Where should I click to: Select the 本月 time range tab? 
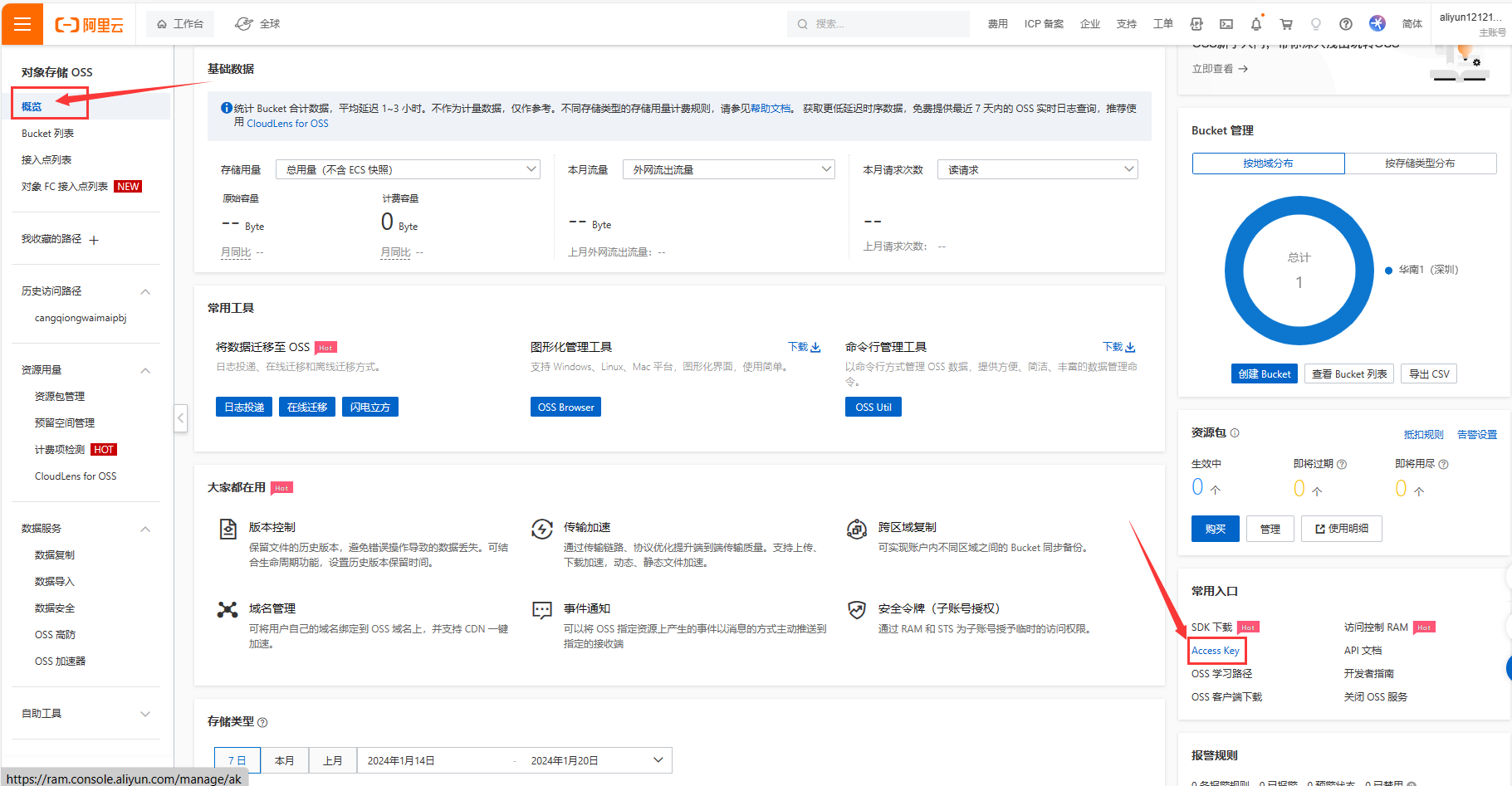(285, 760)
